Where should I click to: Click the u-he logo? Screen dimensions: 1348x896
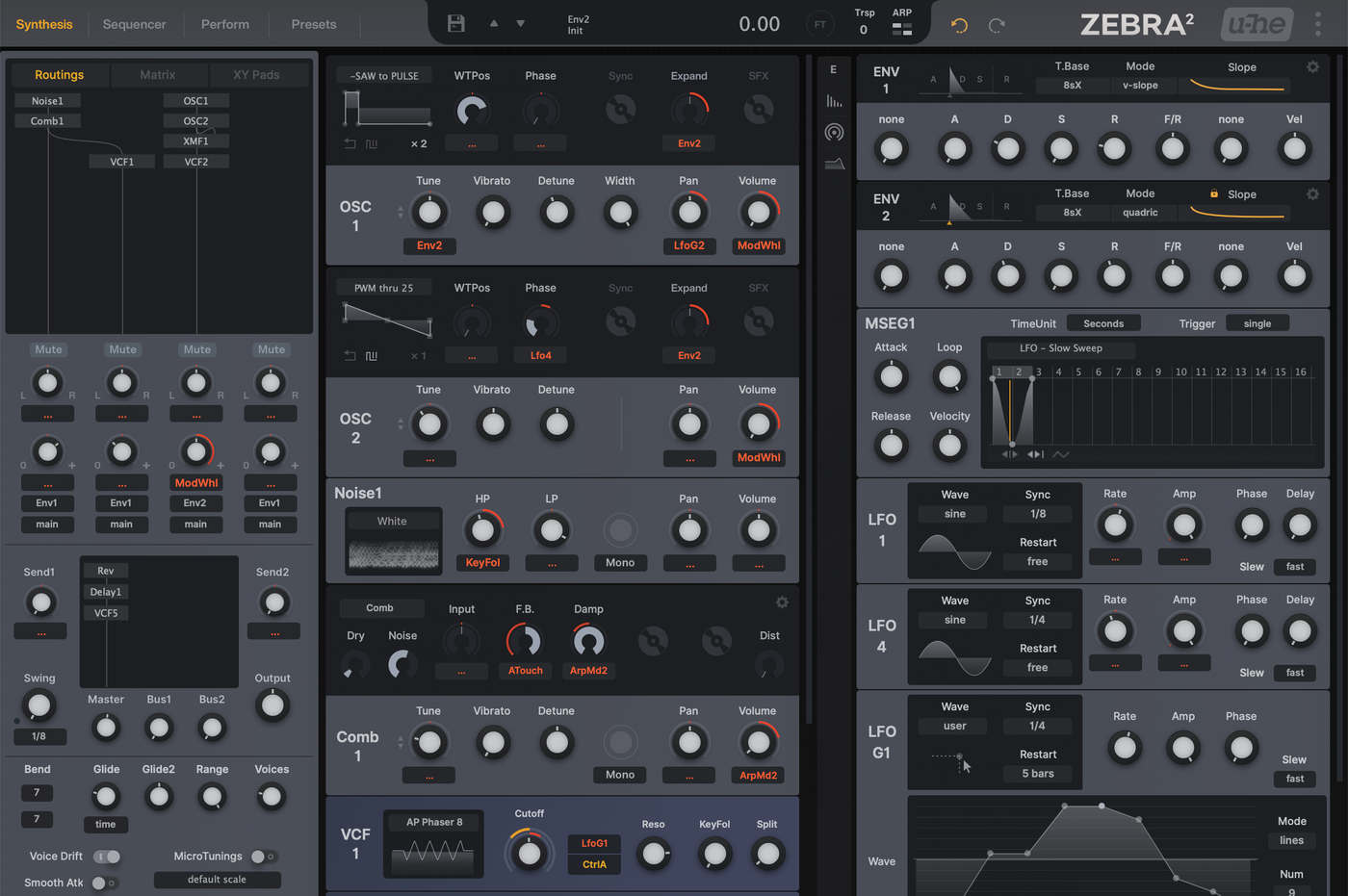(x=1257, y=24)
